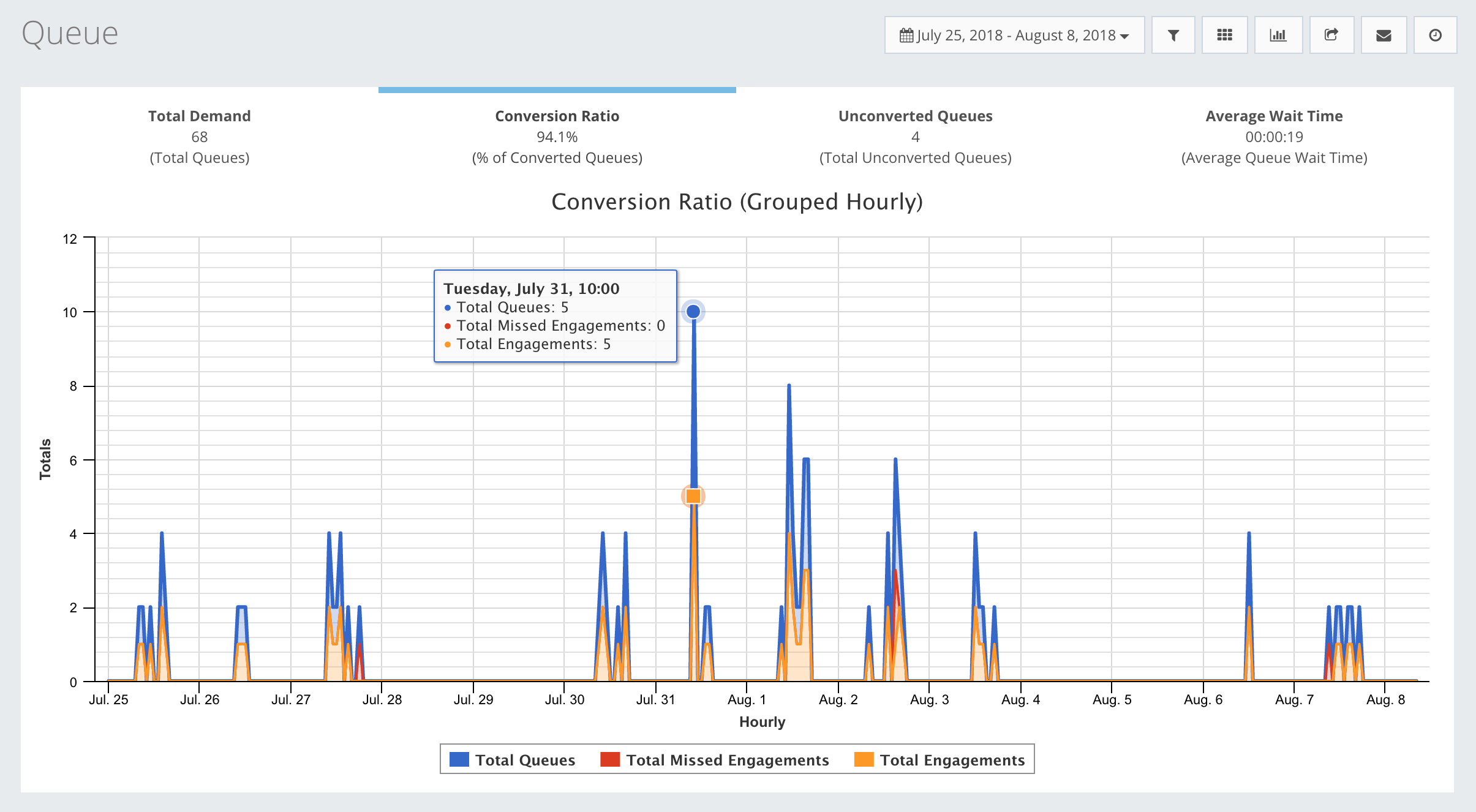Open the grid view icon
The width and height of the screenshot is (1476, 812).
pyautogui.click(x=1224, y=36)
